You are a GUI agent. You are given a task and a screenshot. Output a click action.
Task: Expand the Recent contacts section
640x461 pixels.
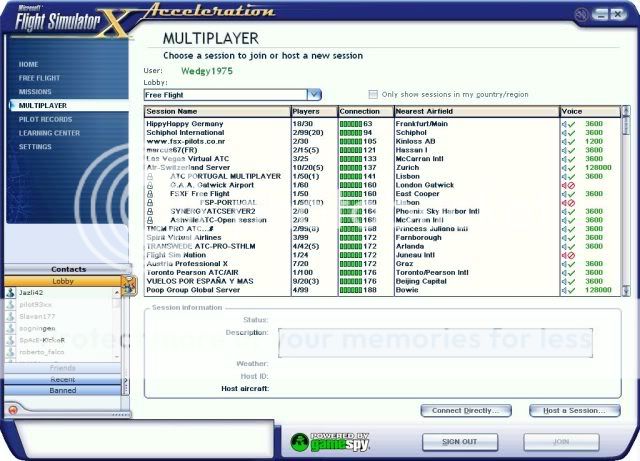pyautogui.click(x=62, y=380)
